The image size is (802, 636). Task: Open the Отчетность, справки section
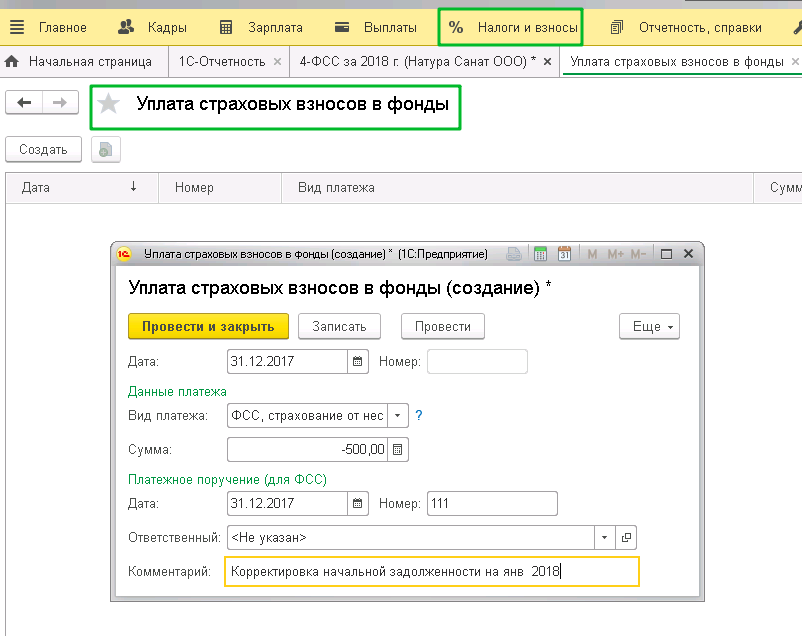point(700,28)
